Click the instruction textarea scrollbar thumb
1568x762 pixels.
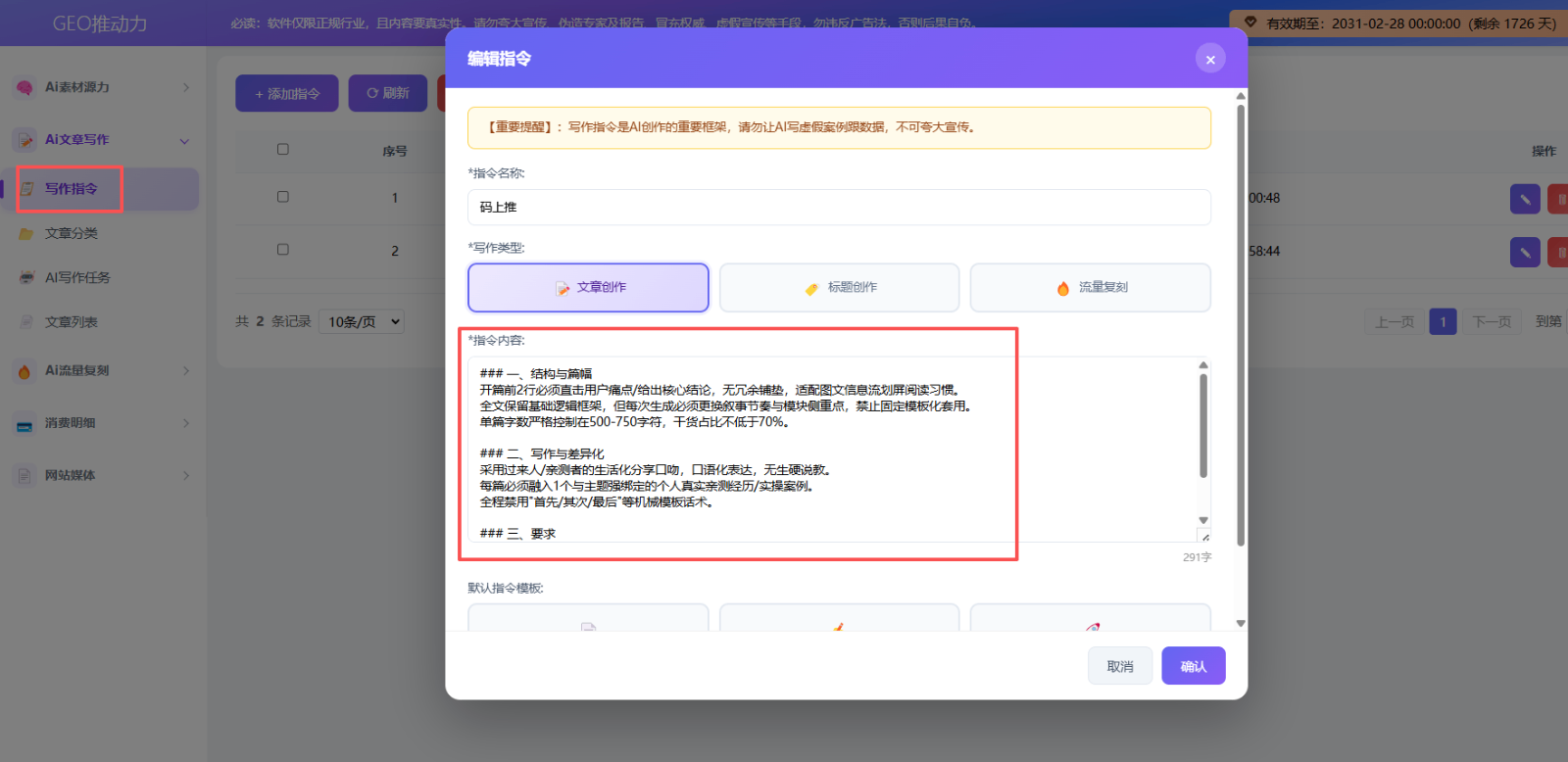tap(1203, 424)
